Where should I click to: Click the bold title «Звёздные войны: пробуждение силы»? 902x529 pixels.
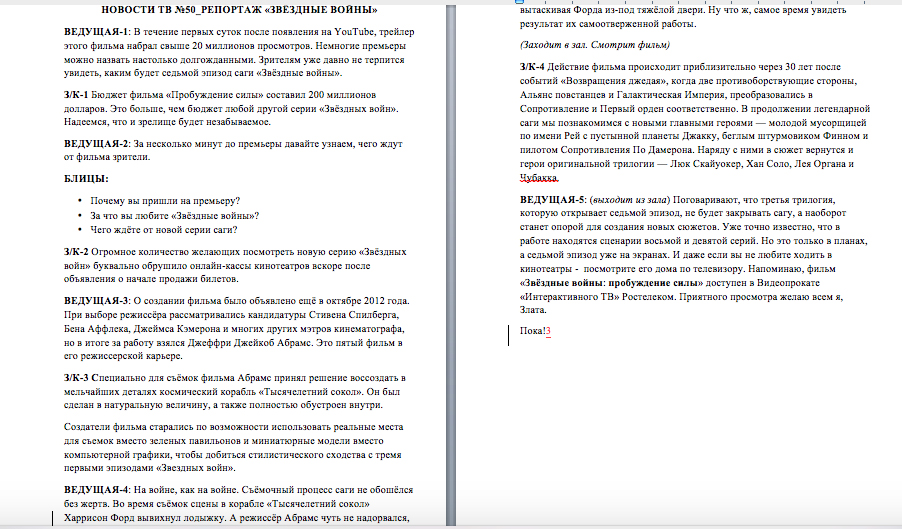pyautogui.click(x=611, y=283)
